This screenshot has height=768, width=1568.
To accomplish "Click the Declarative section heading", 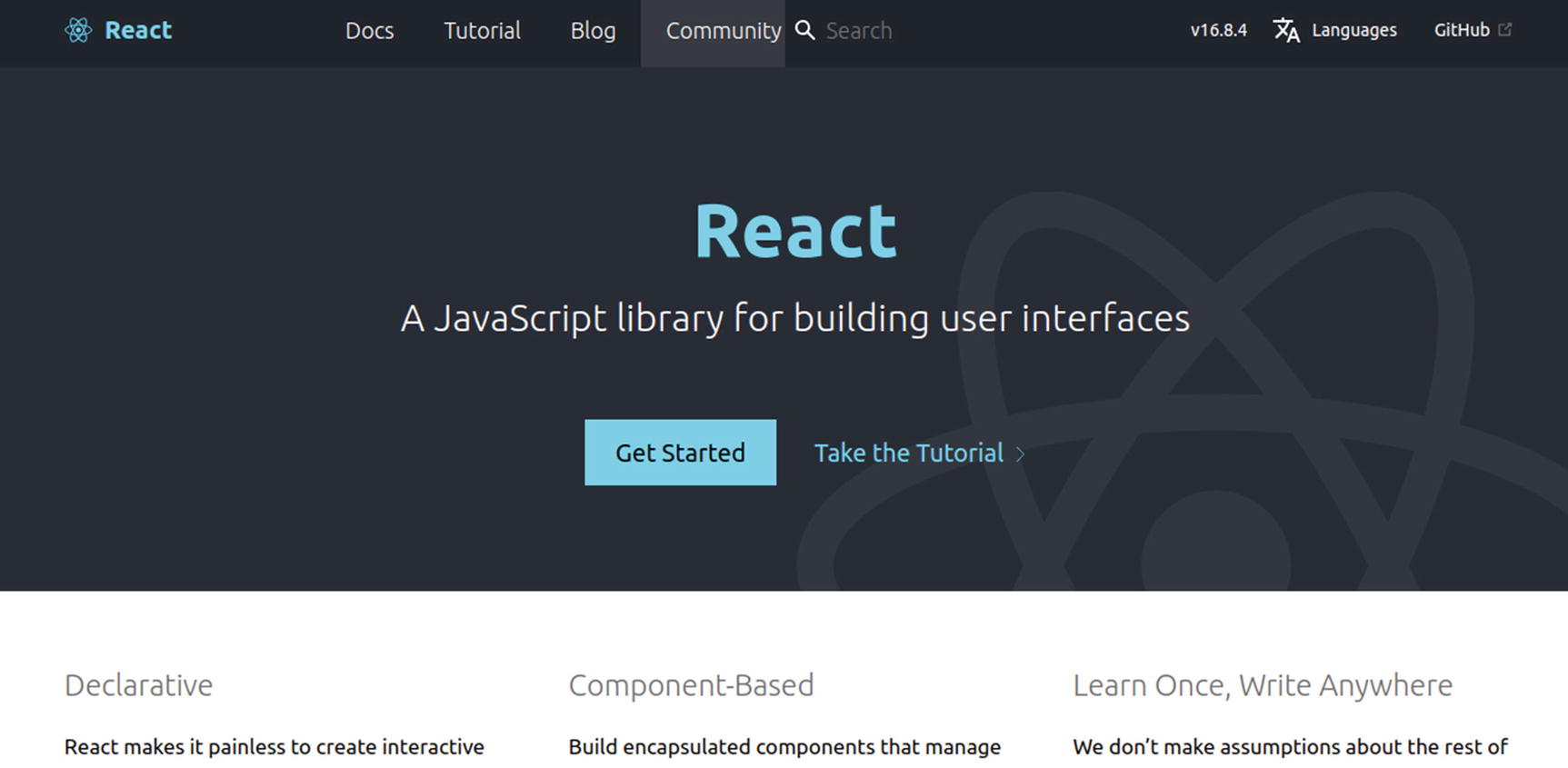I will 138,684.
